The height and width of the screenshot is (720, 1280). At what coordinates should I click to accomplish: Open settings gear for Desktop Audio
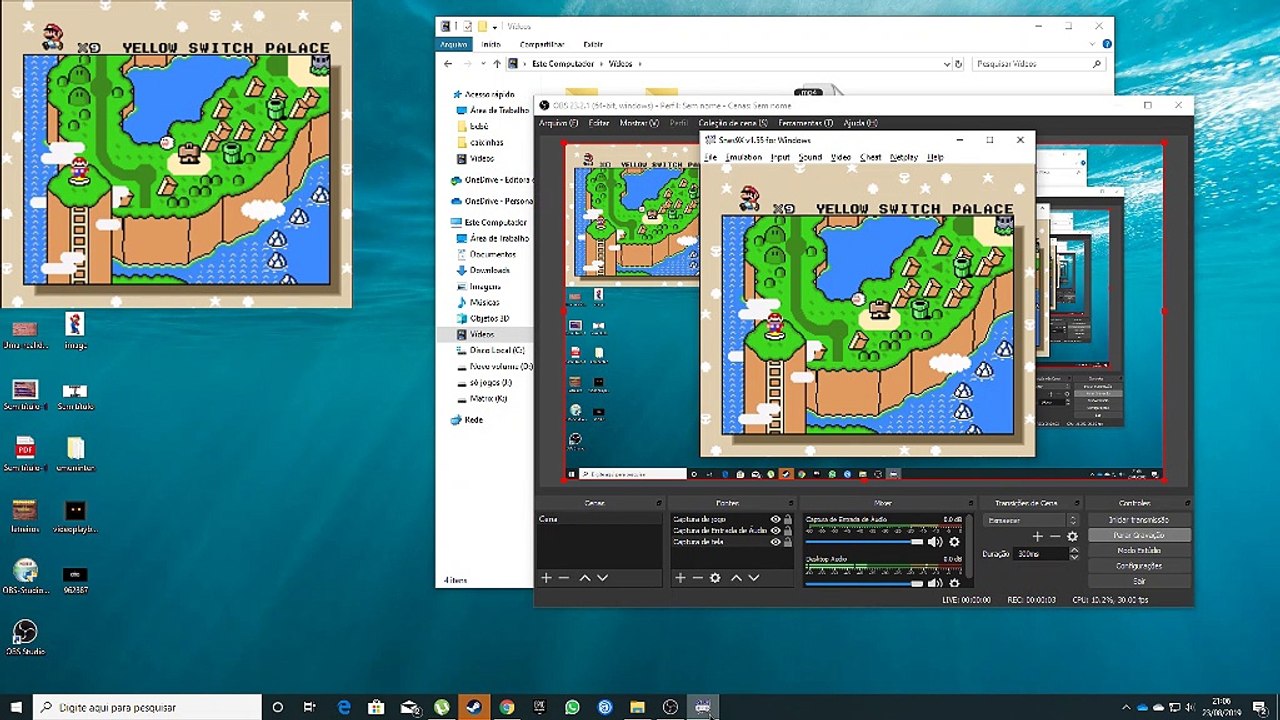click(x=954, y=583)
